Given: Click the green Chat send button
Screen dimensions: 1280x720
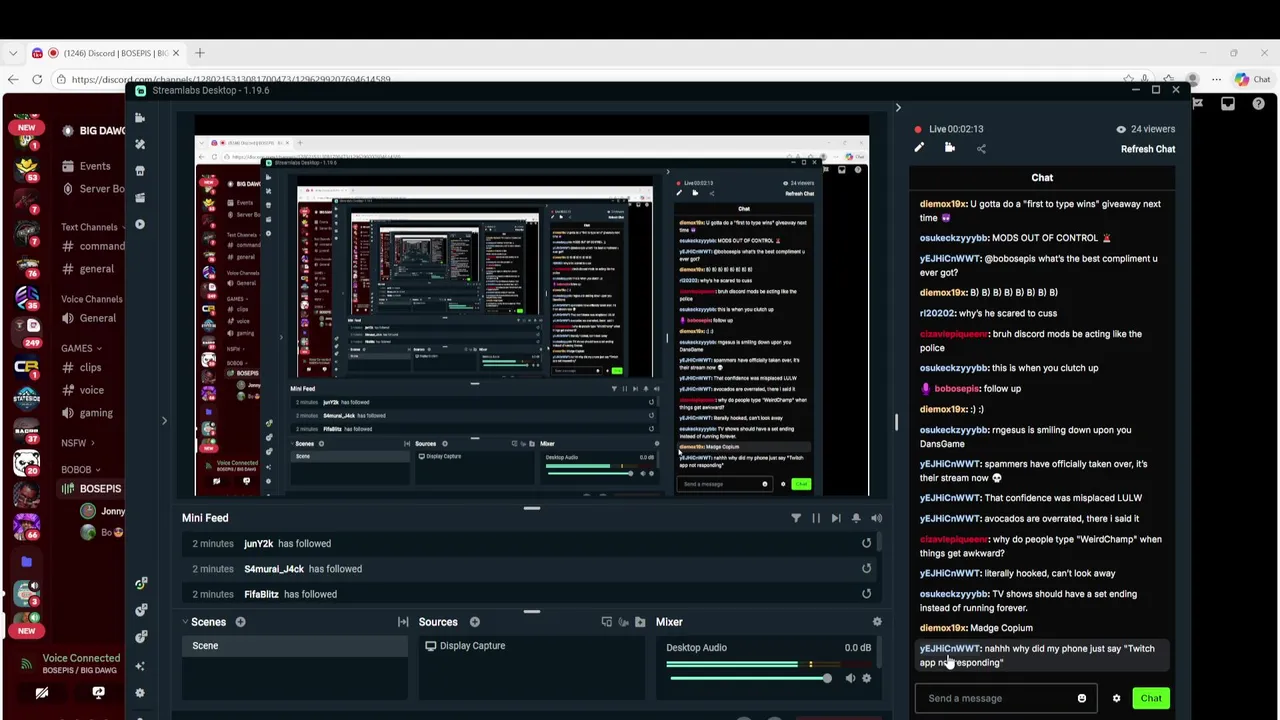Looking at the screenshot, I should [1151, 698].
